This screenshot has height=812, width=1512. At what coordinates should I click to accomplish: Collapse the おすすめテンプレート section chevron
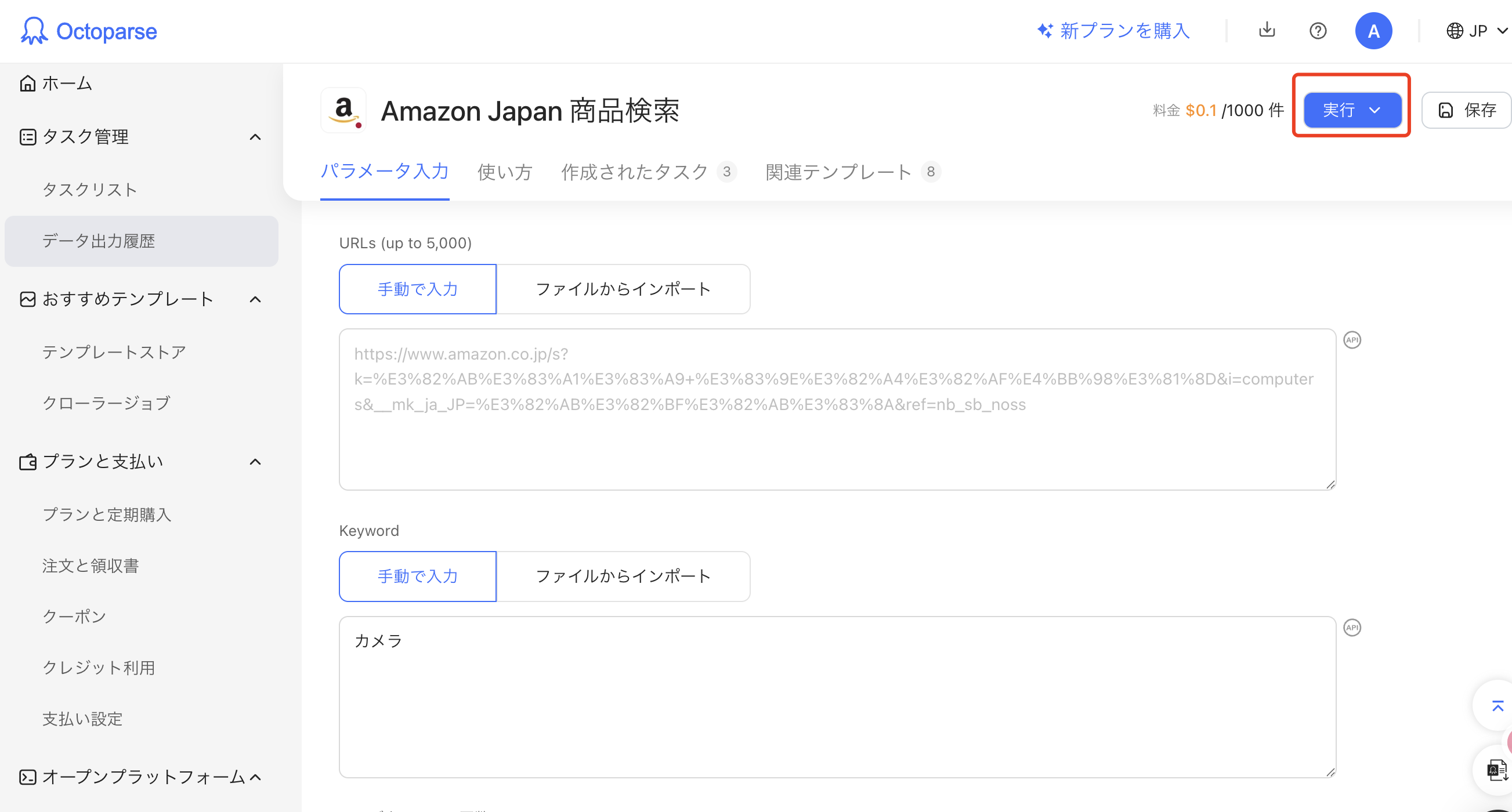click(x=255, y=299)
